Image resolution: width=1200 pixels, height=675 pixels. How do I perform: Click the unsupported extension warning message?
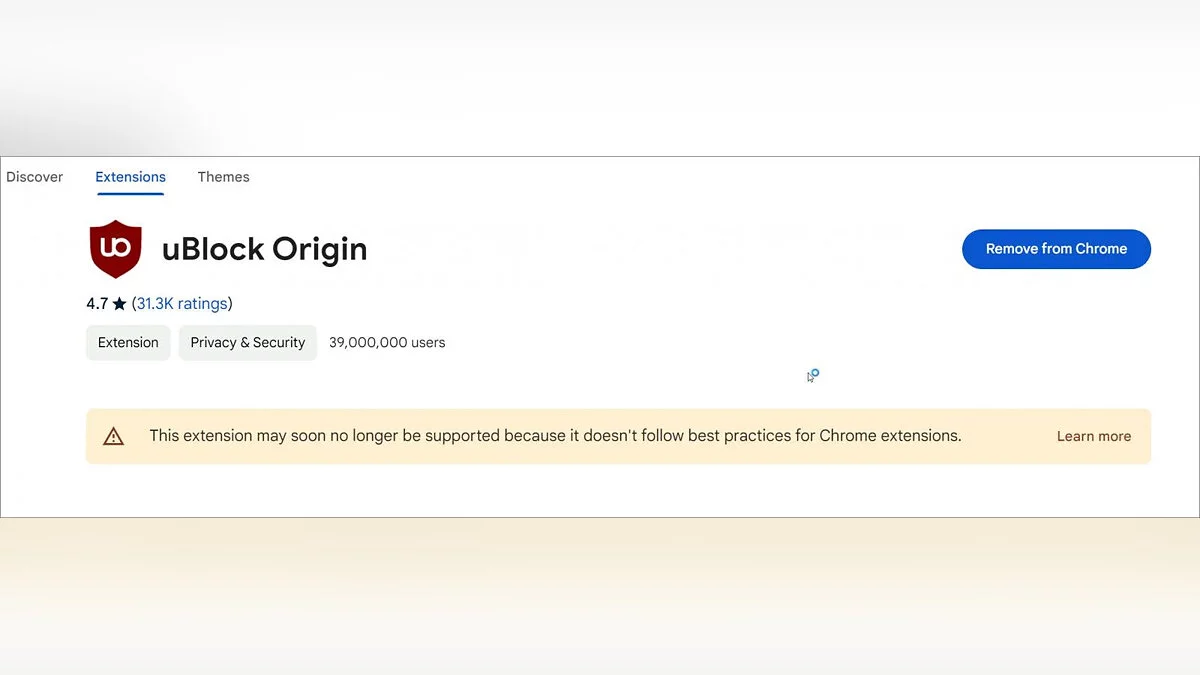tap(555, 436)
